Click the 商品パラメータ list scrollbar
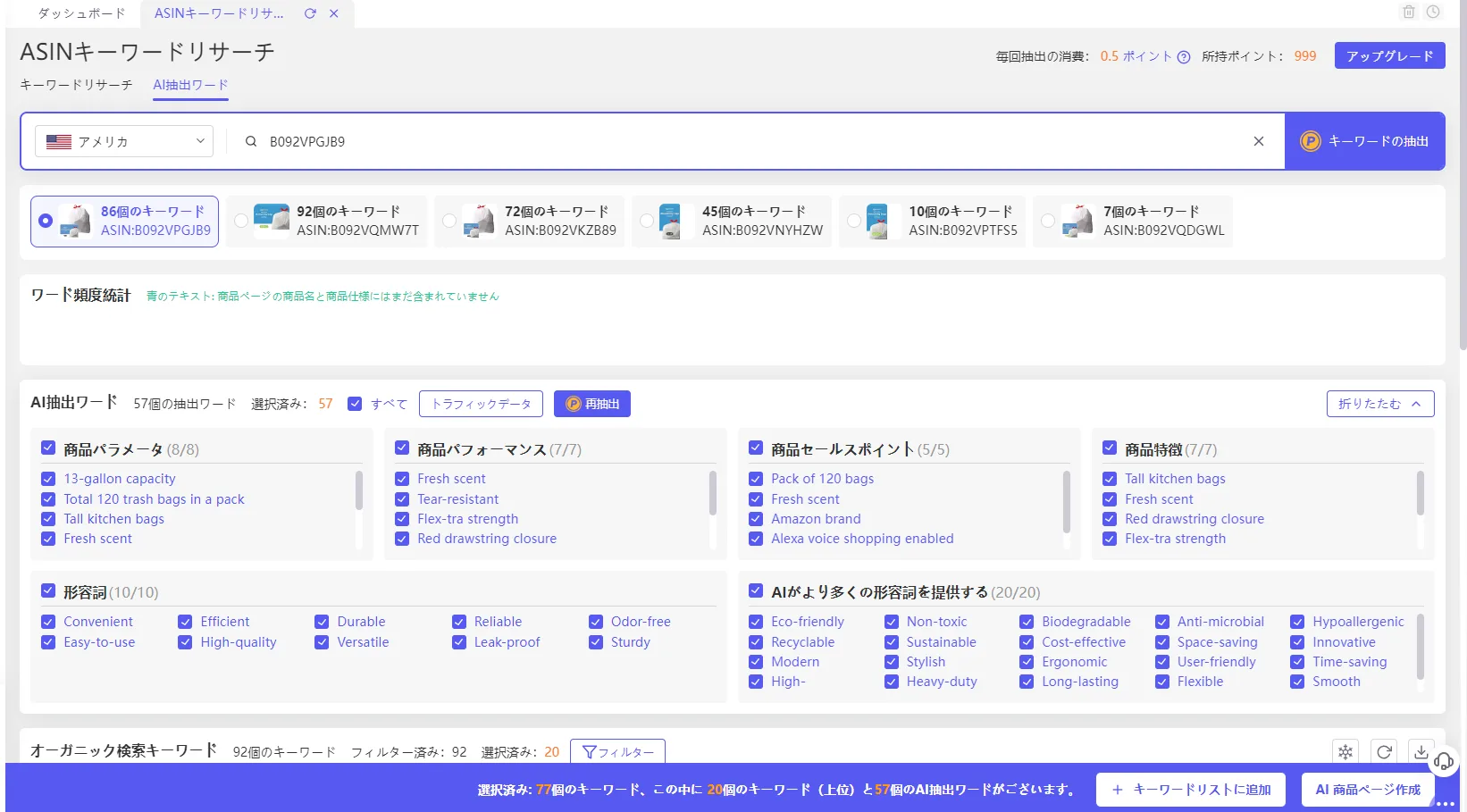This screenshot has height=812, width=1467. [359, 490]
